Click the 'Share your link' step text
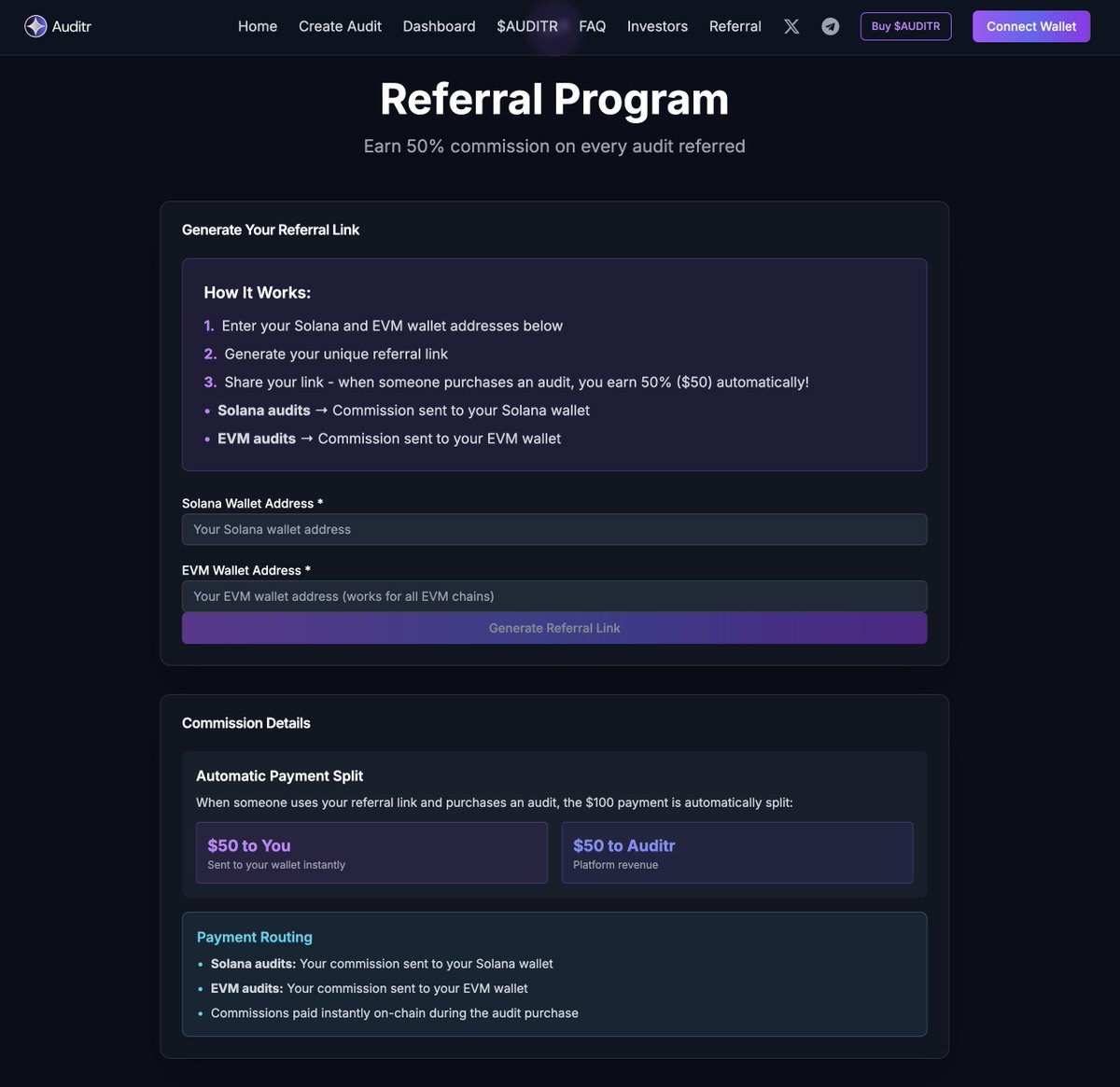 tap(516, 382)
